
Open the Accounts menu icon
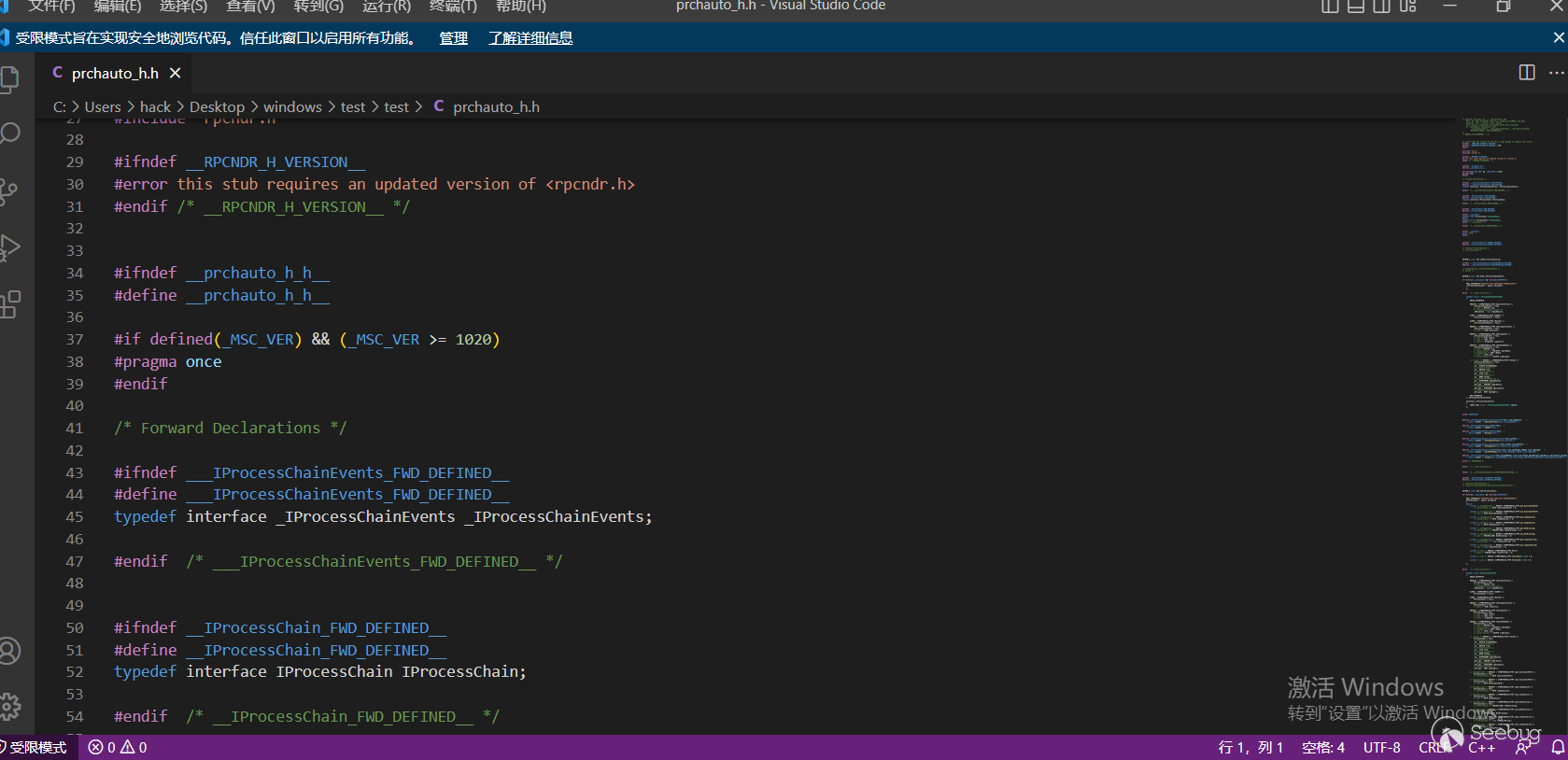9,651
